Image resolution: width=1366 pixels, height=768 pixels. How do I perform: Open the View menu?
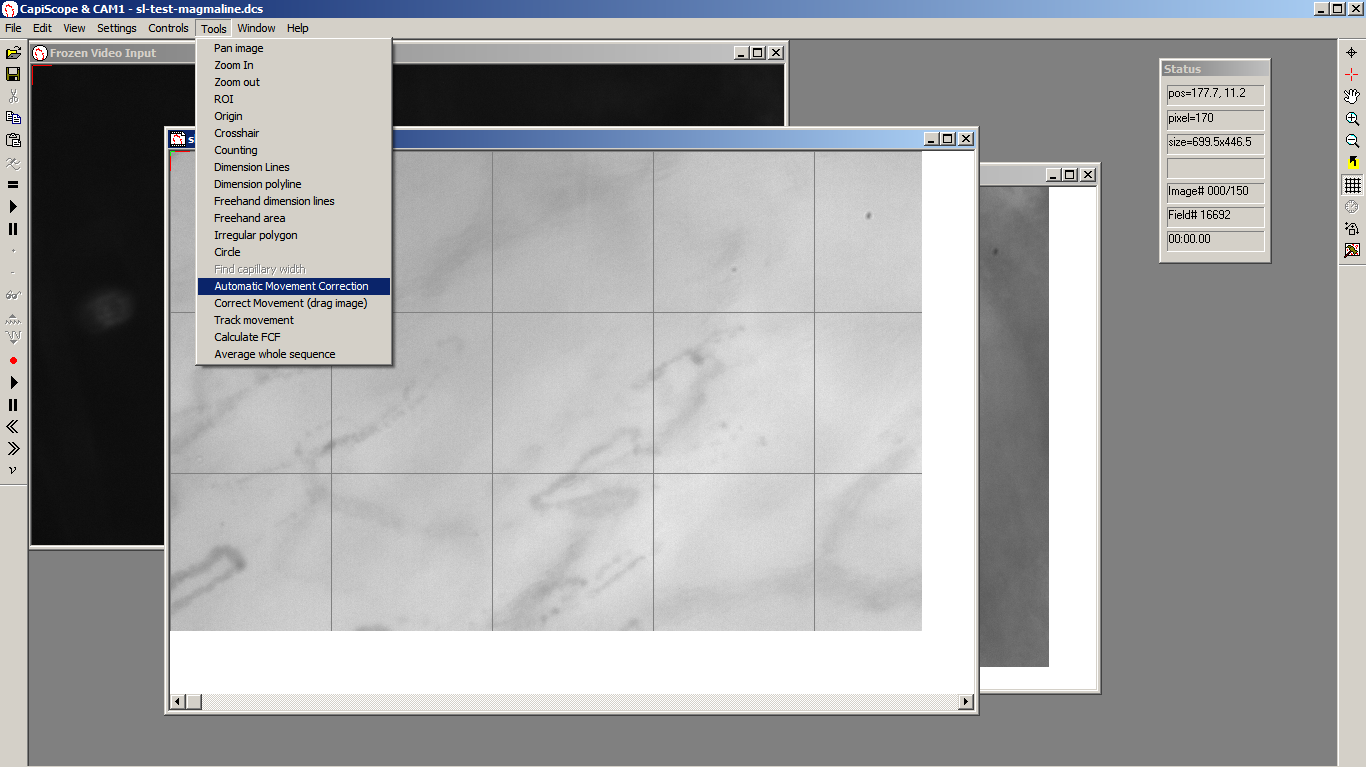tap(74, 28)
